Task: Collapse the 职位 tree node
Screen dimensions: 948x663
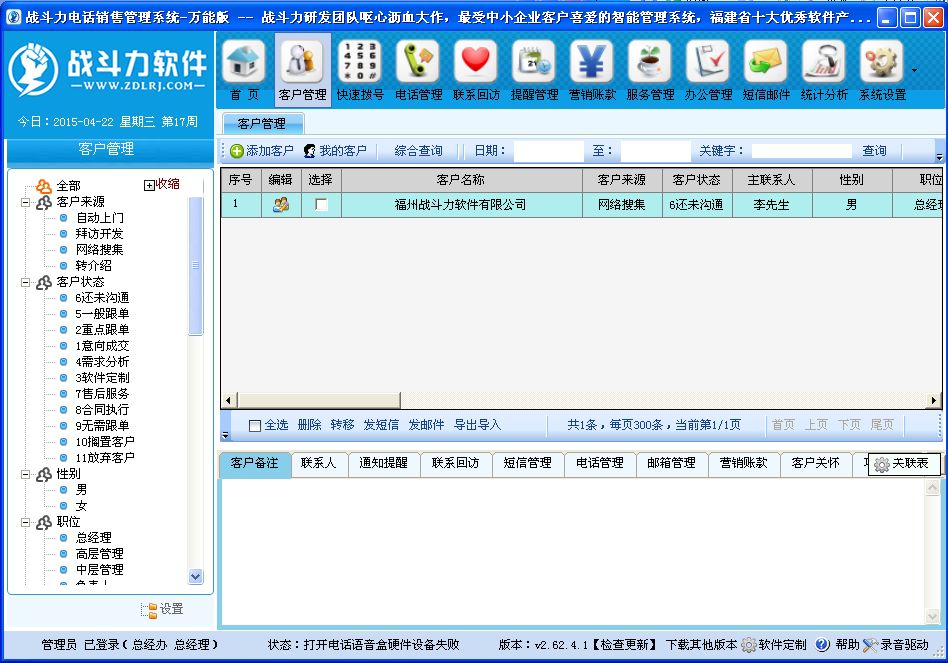Action: (25, 522)
